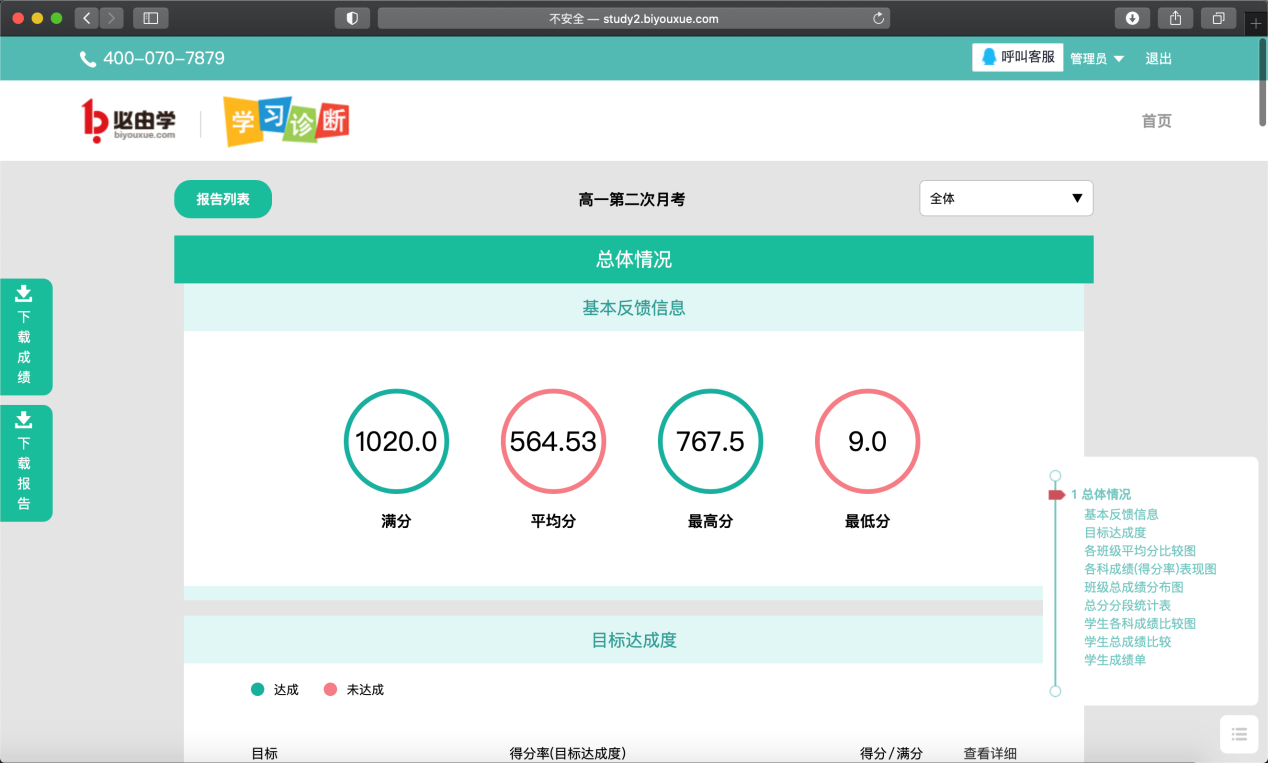1268x763 pixels.
Task: Click 退出 to log out
Action: click(x=1158, y=59)
